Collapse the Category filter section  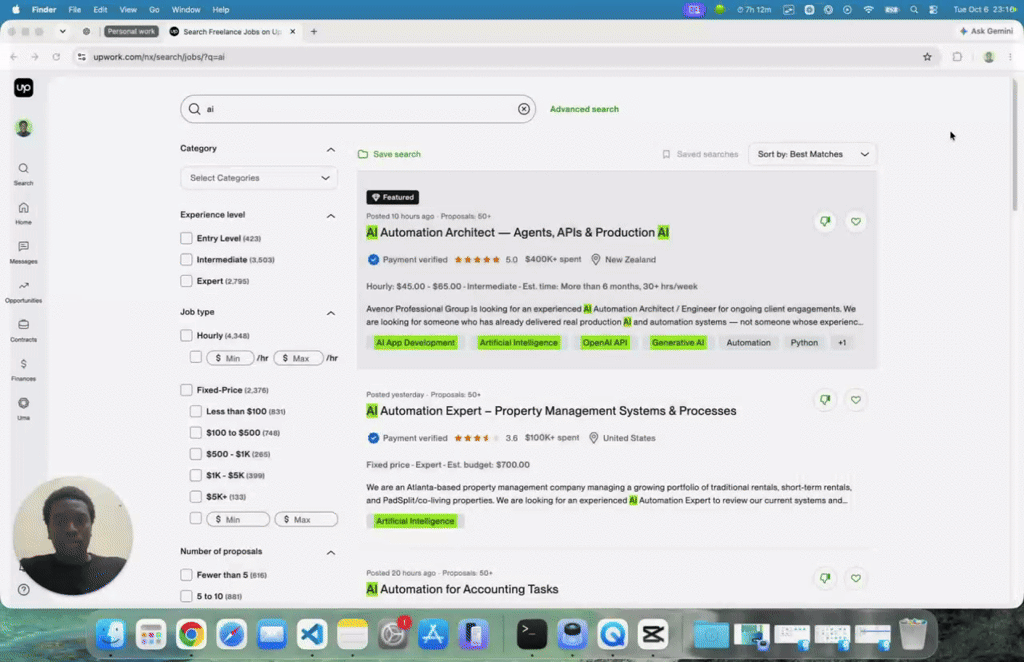(330, 150)
